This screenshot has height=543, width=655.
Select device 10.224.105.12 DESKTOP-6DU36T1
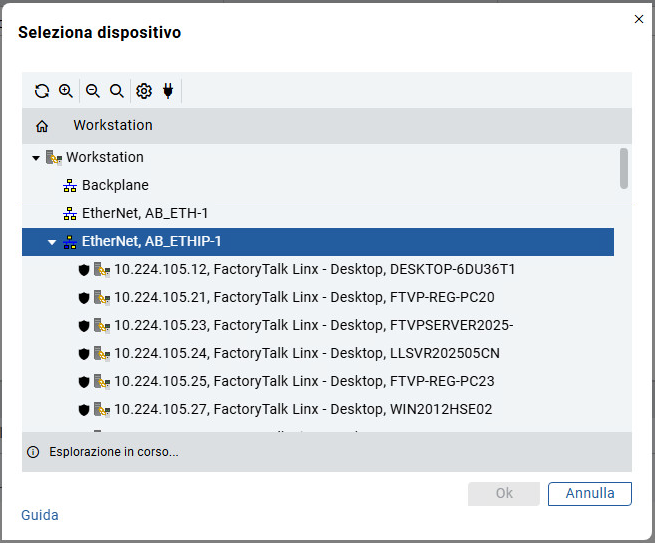click(x=314, y=269)
